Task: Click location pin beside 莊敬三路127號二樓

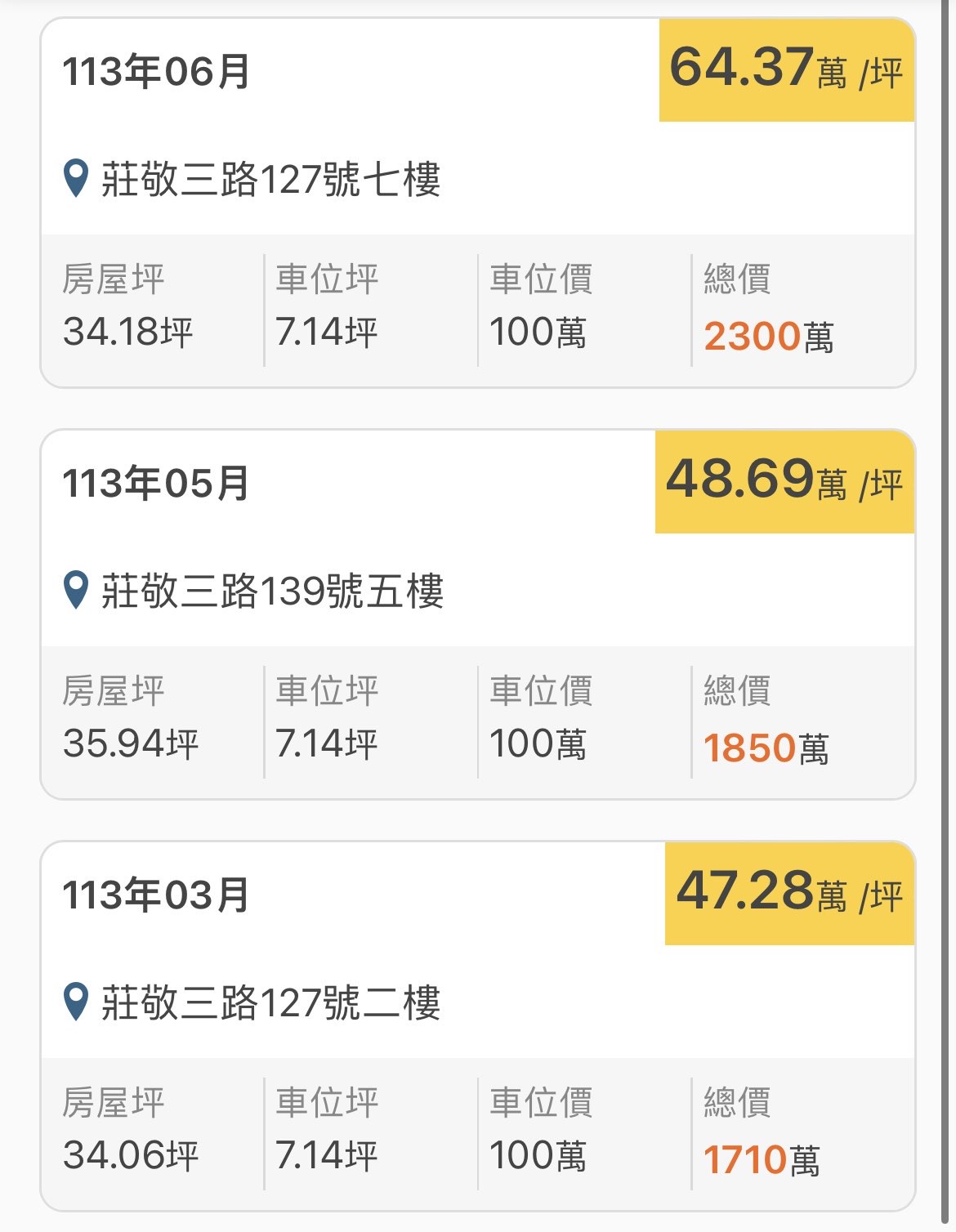Action: point(76,1002)
